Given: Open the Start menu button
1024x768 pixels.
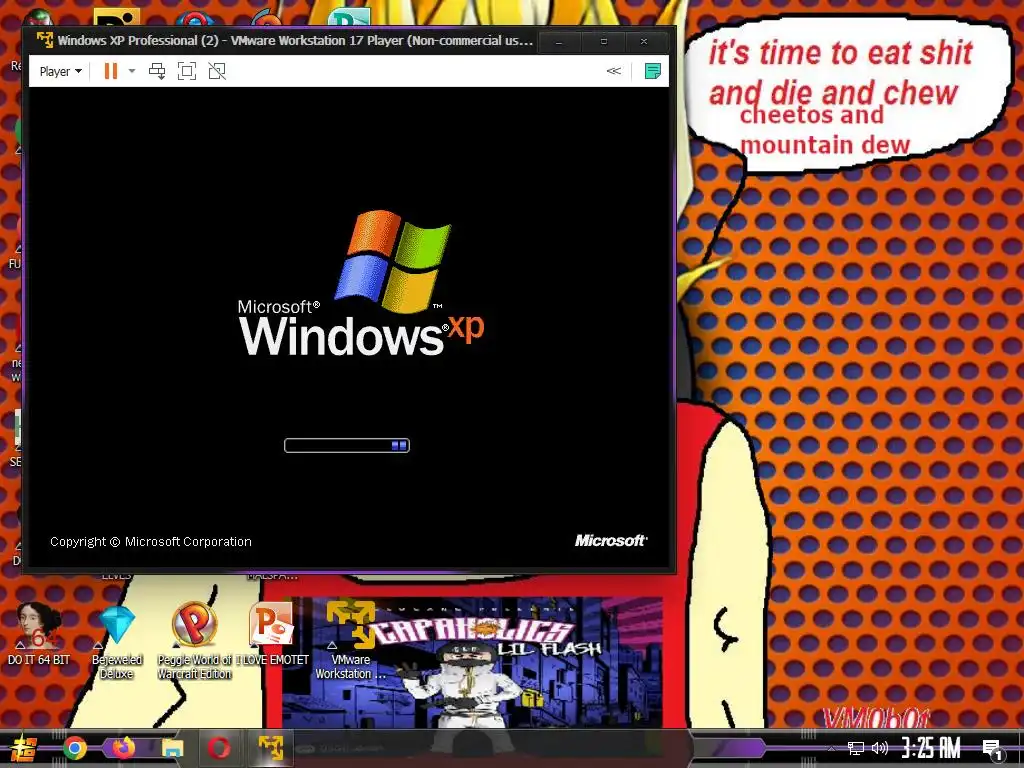Looking at the screenshot, I should (x=24, y=748).
